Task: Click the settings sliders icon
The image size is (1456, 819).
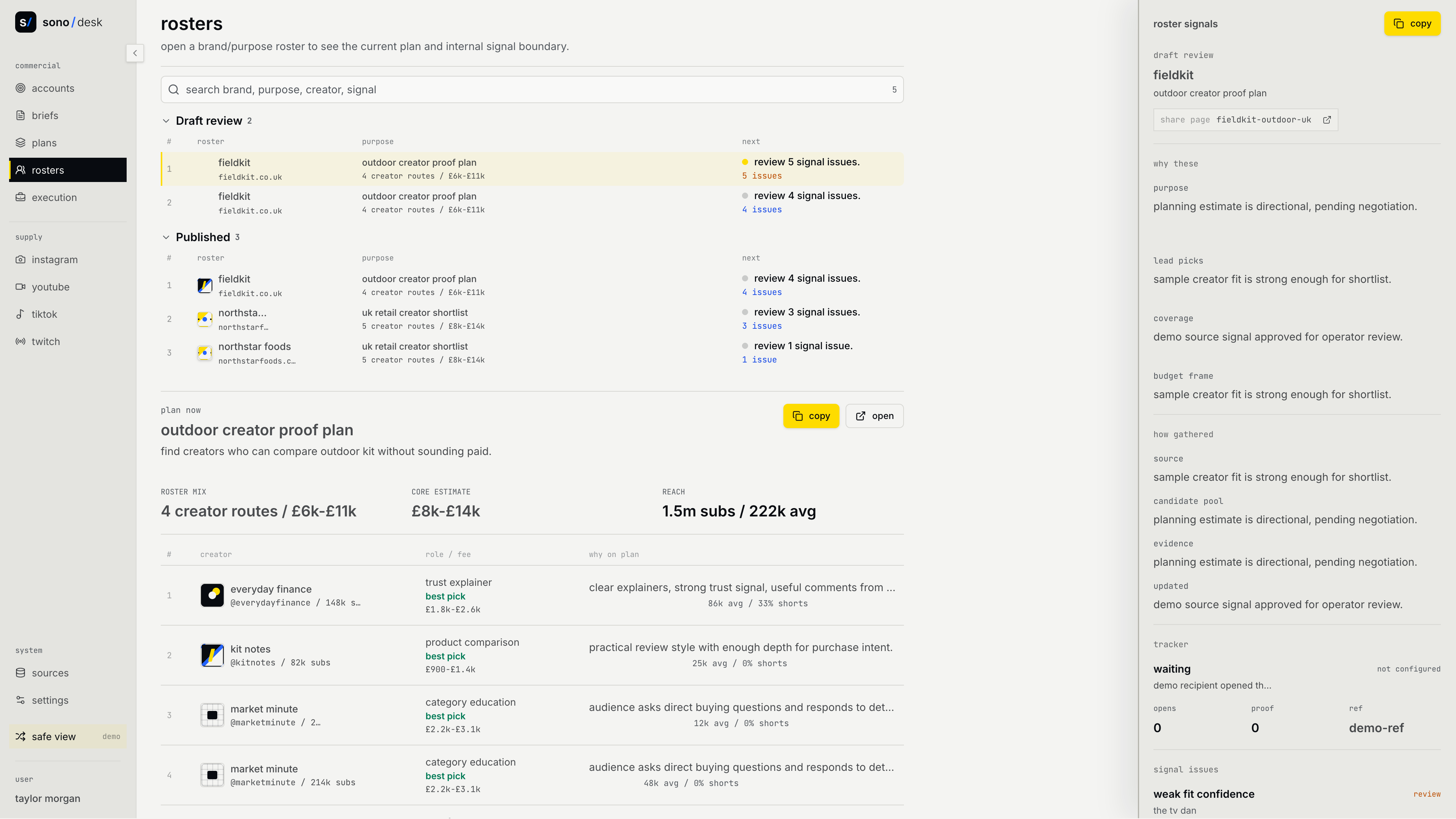Action: click(20, 700)
